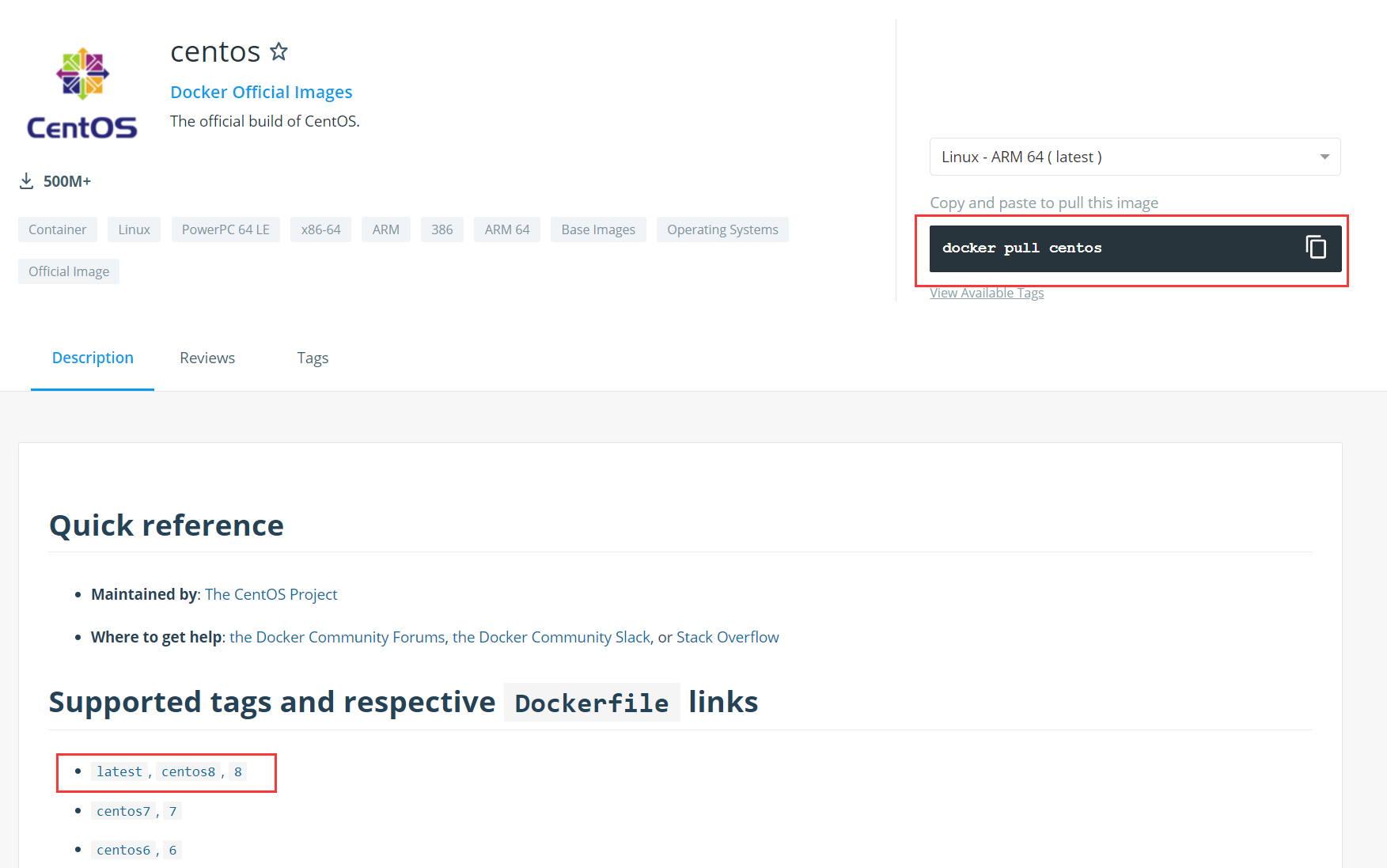Star the centos repository
This screenshot has height=868, width=1387.
[279, 52]
